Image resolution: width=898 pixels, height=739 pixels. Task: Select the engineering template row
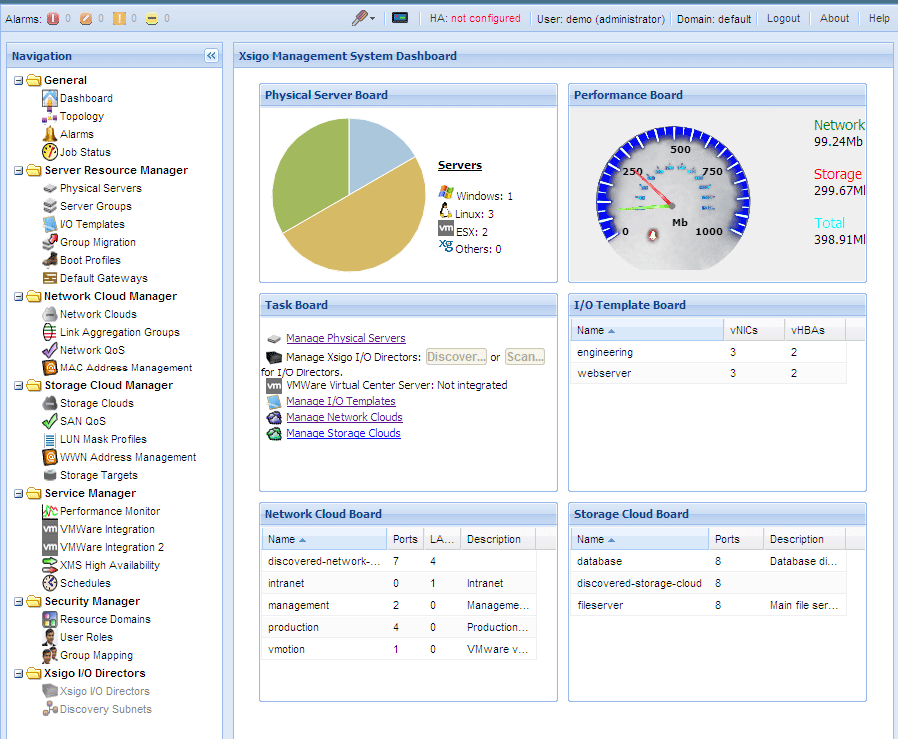pos(708,352)
